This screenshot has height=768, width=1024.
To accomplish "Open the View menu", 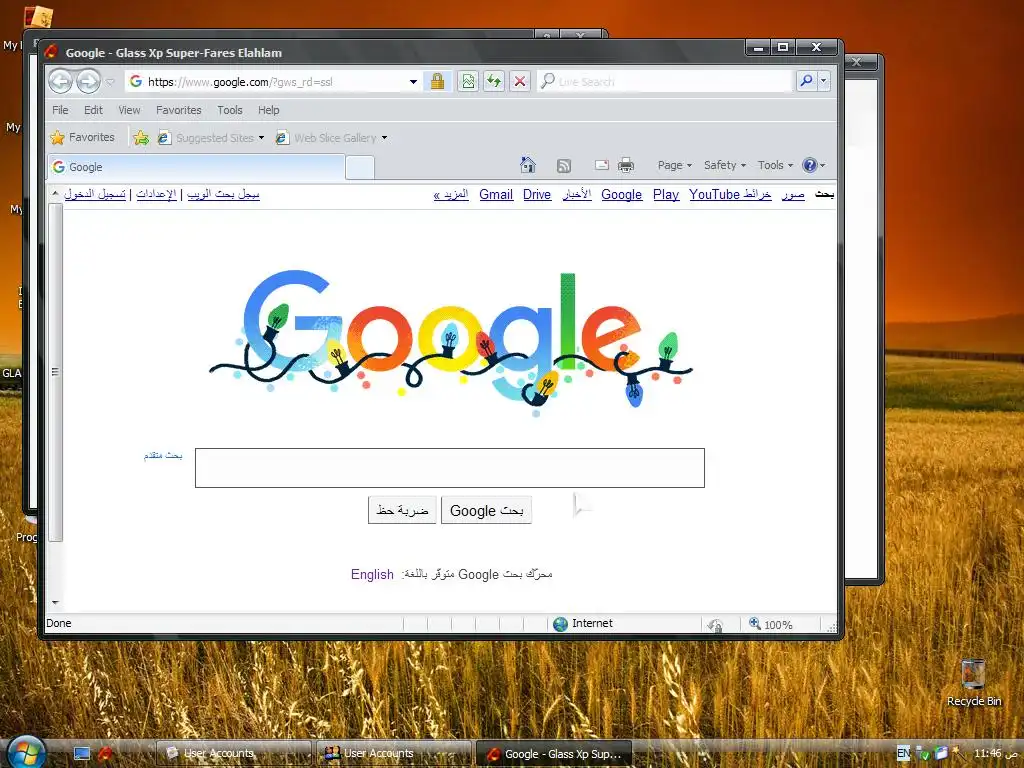I will tap(129, 110).
